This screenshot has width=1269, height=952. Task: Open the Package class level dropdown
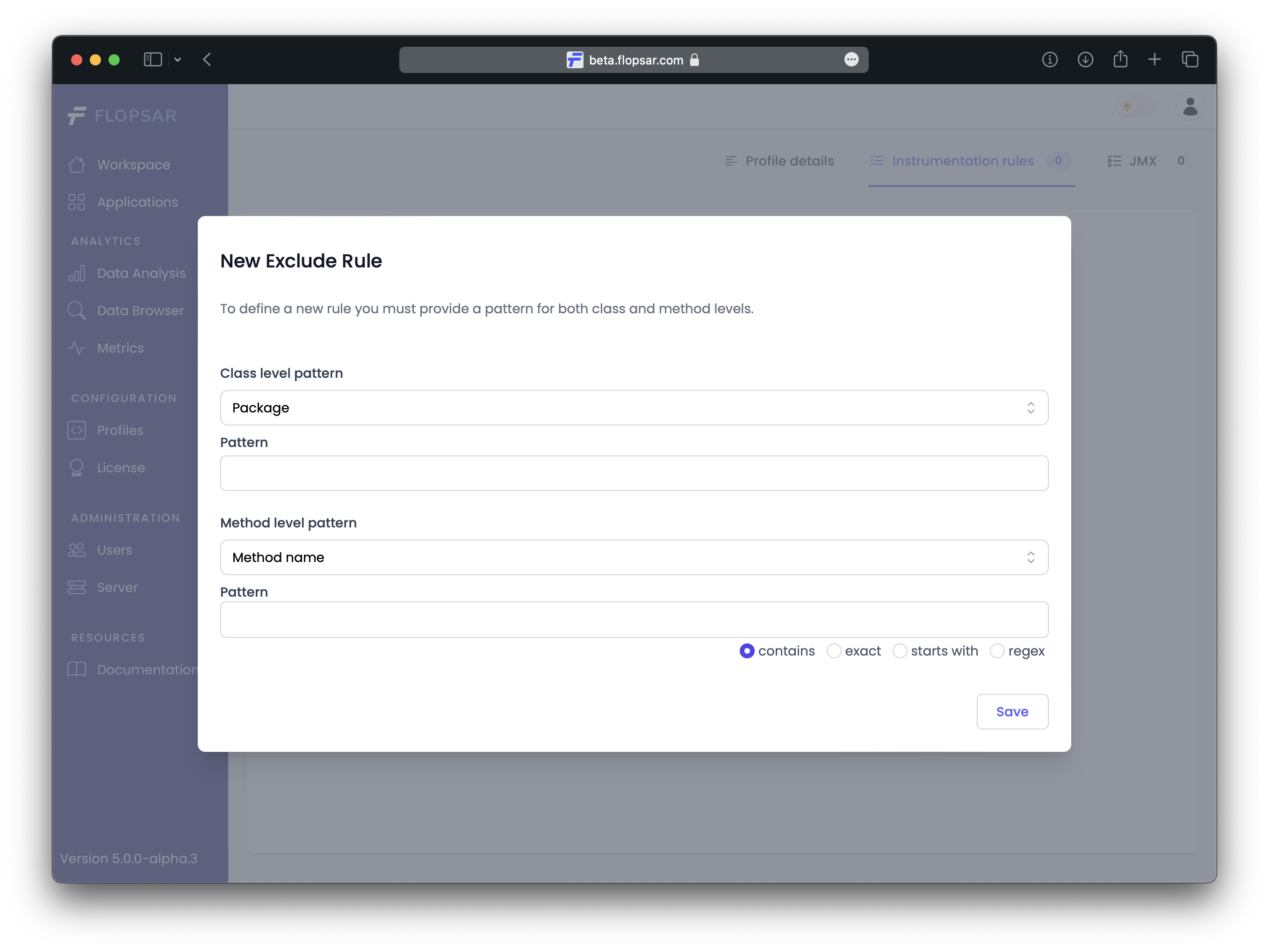click(x=634, y=407)
